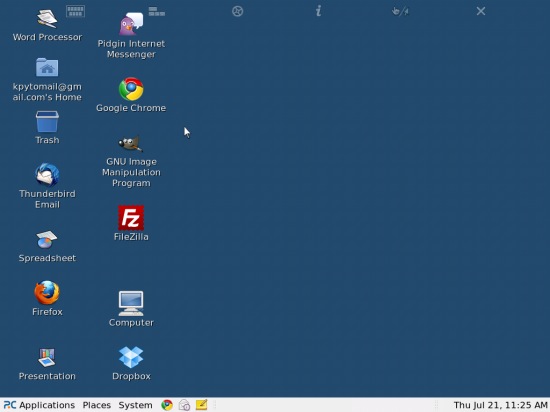Viewport: 550px width, 412px height.
Task: Open the Applications menu in bottom panel
Action: (x=39, y=405)
